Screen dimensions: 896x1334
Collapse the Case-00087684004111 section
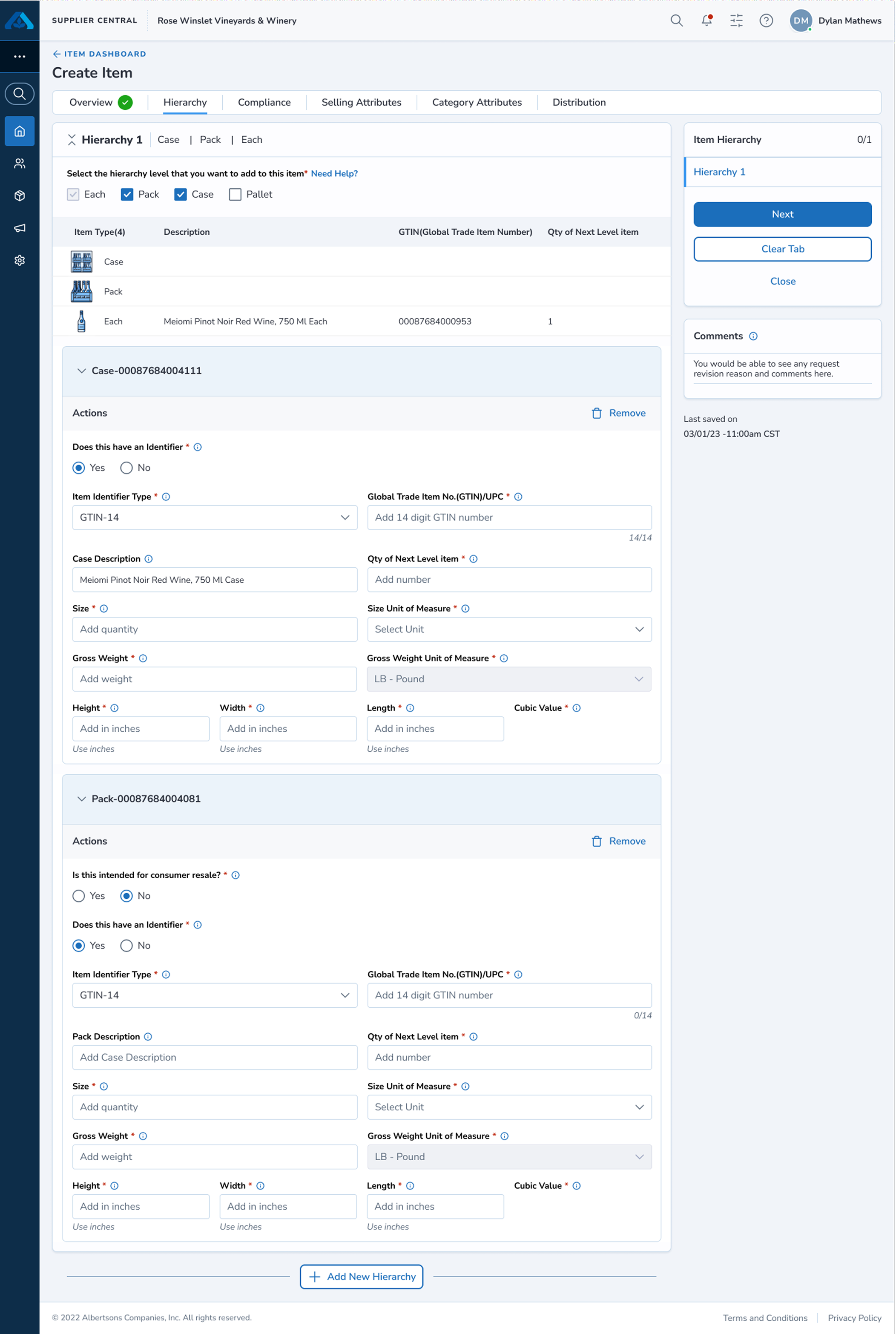point(82,371)
